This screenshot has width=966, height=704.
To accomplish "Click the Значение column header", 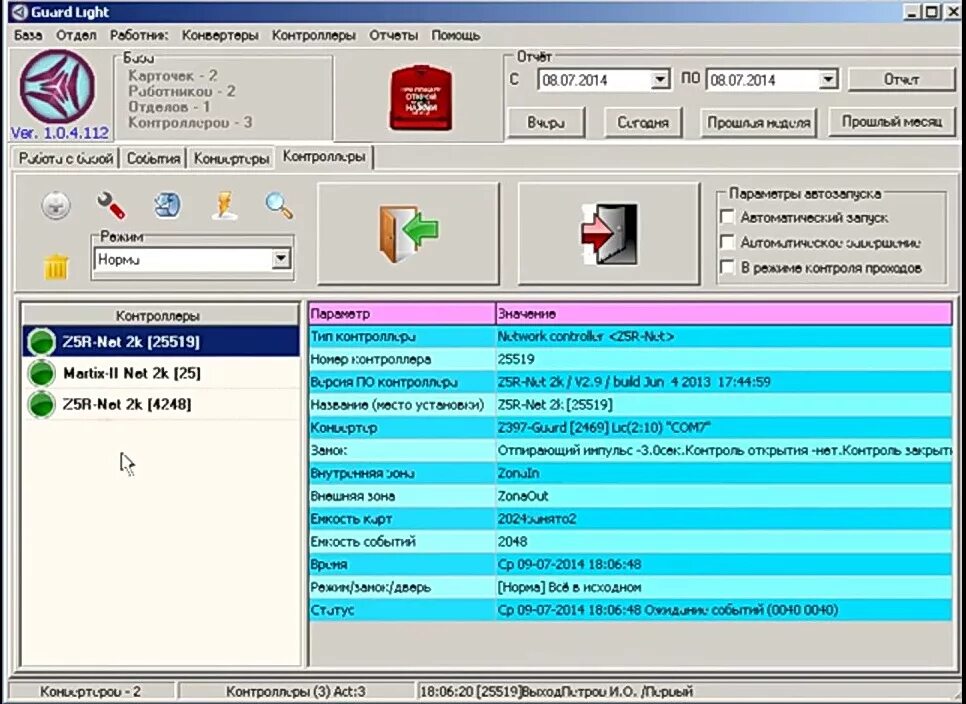I will point(724,314).
